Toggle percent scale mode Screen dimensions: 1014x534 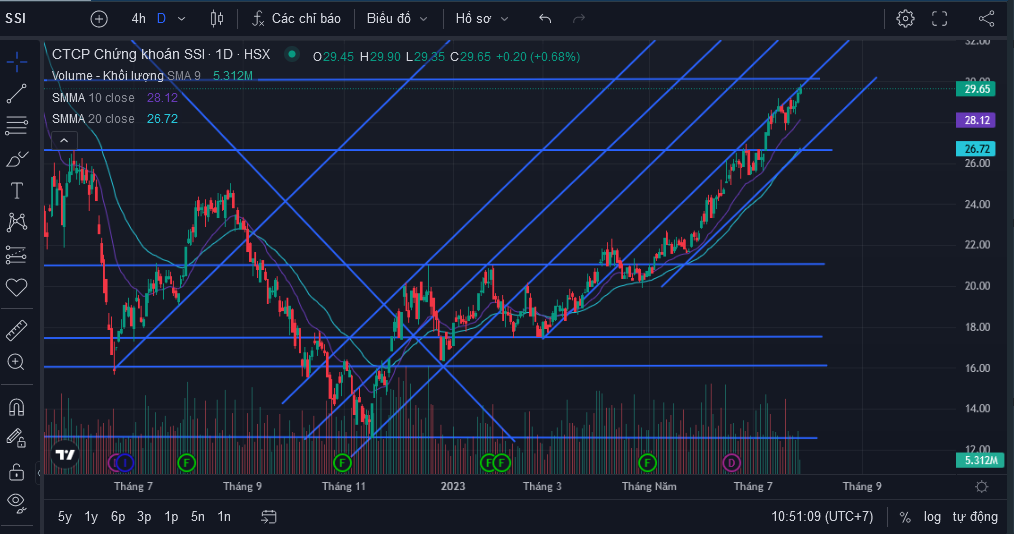905,517
